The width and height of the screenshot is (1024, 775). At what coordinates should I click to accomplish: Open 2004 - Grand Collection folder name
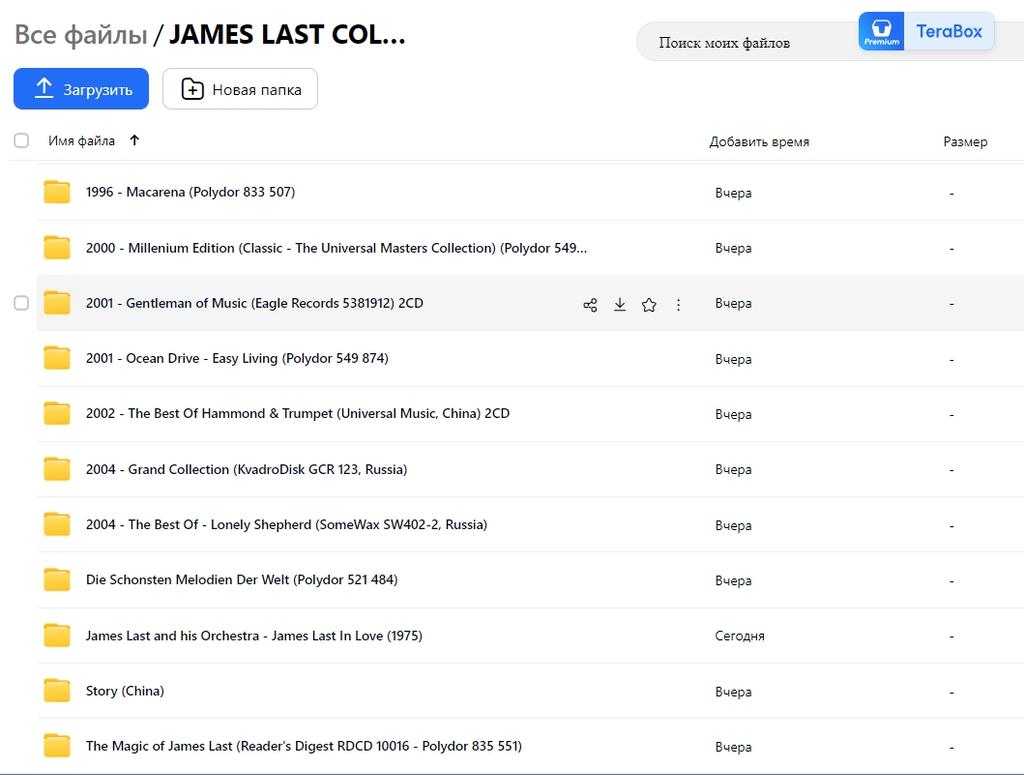tap(246, 469)
